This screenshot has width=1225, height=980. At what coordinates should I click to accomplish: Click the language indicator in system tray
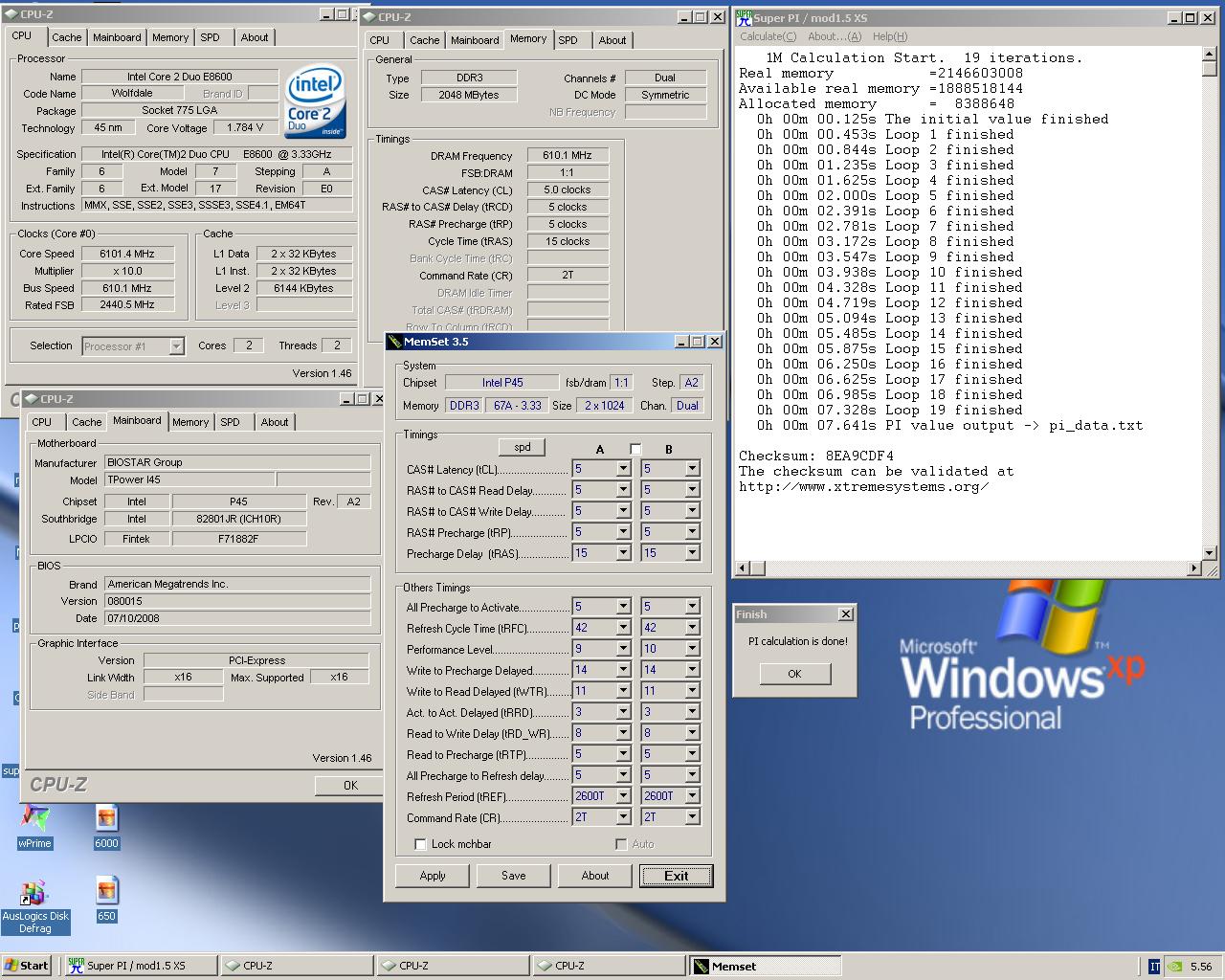pyautogui.click(x=1154, y=967)
